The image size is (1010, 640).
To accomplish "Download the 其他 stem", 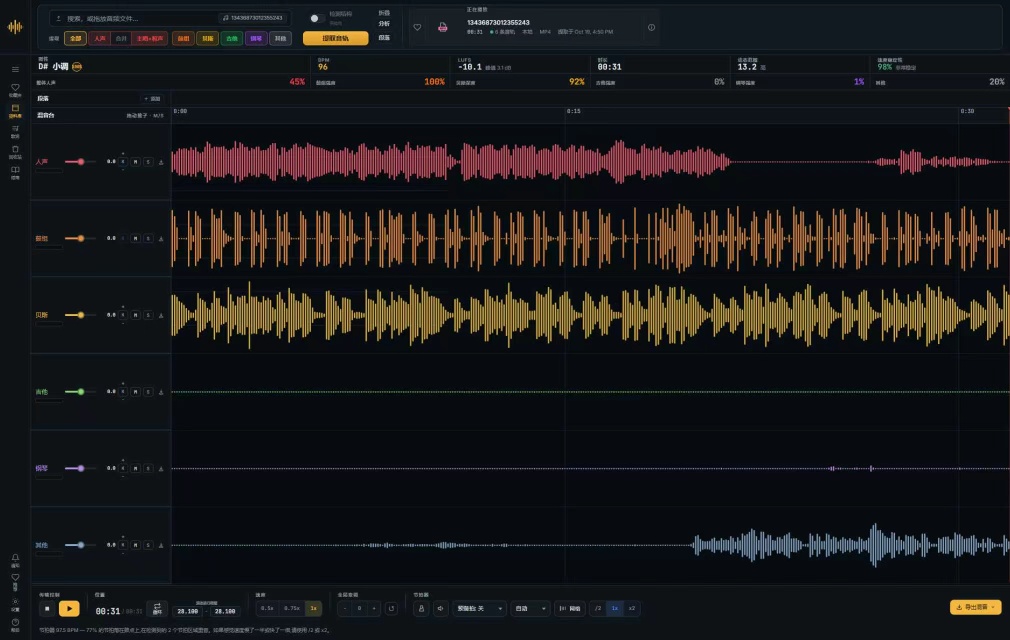I will (x=161, y=545).
